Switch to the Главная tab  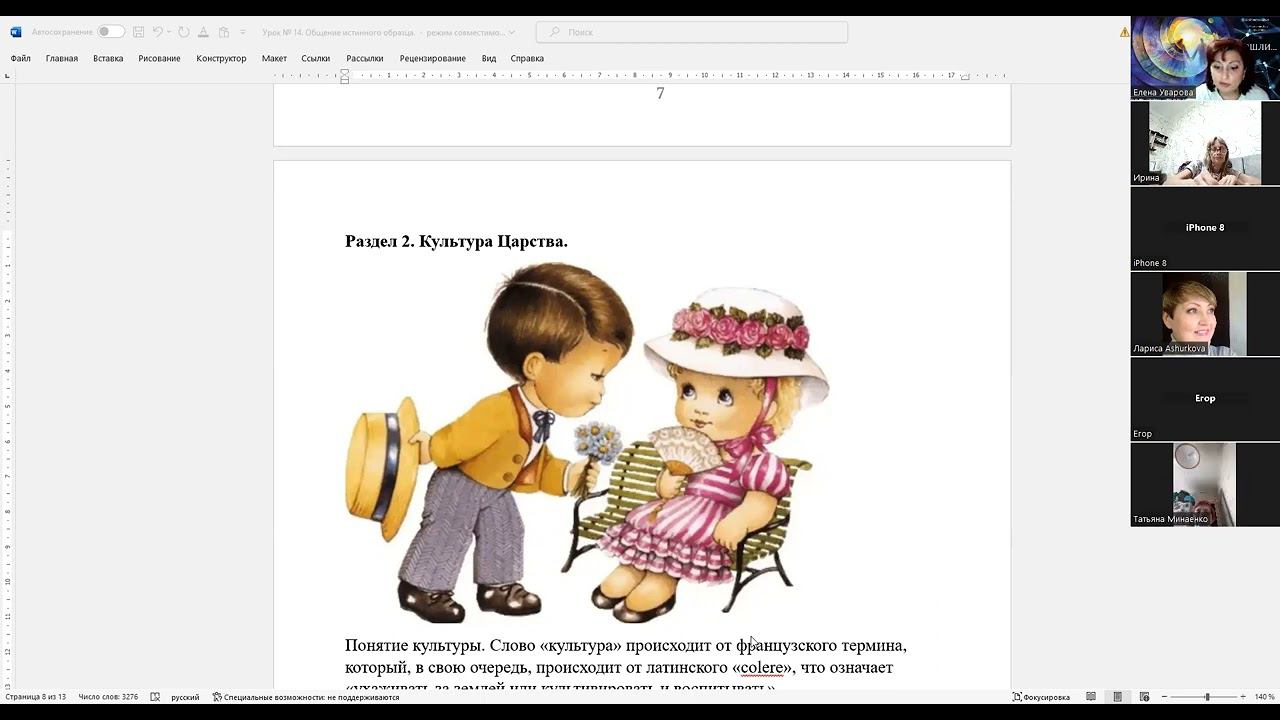tap(62, 58)
